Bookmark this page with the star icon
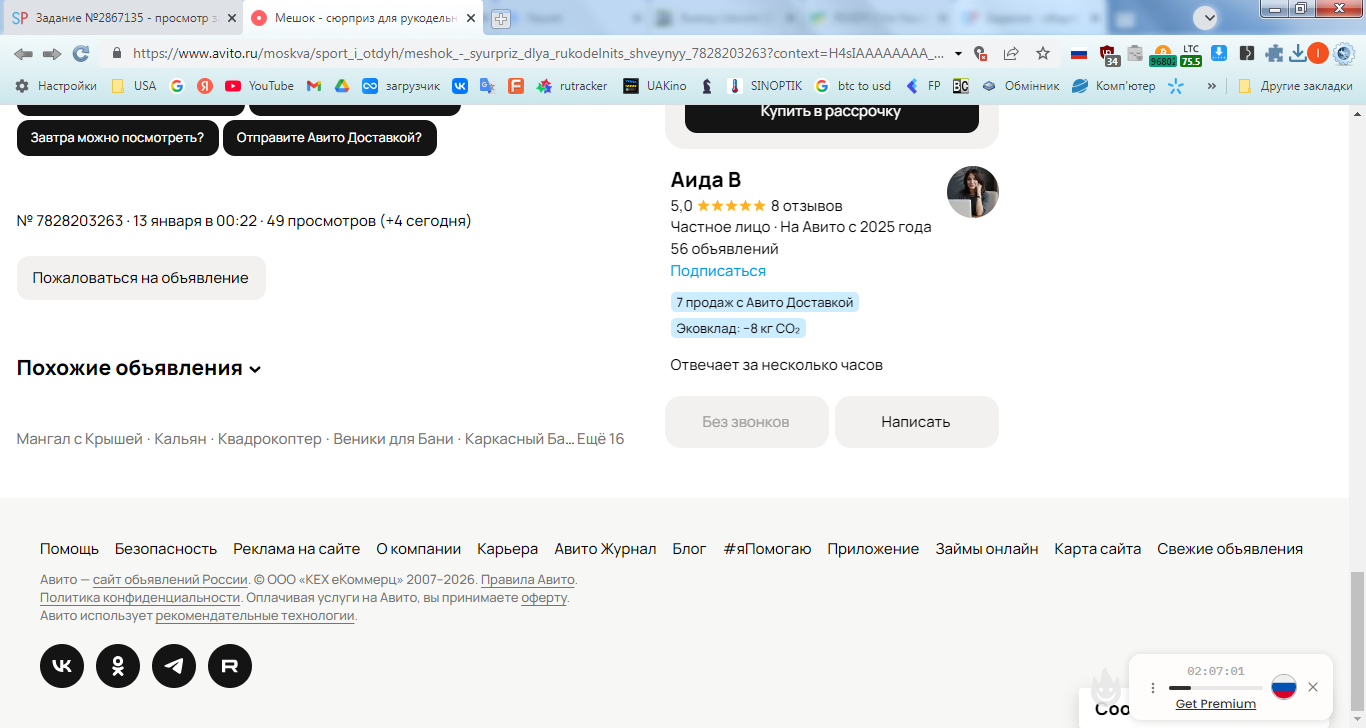Image resolution: width=1366 pixels, height=728 pixels. click(1043, 53)
